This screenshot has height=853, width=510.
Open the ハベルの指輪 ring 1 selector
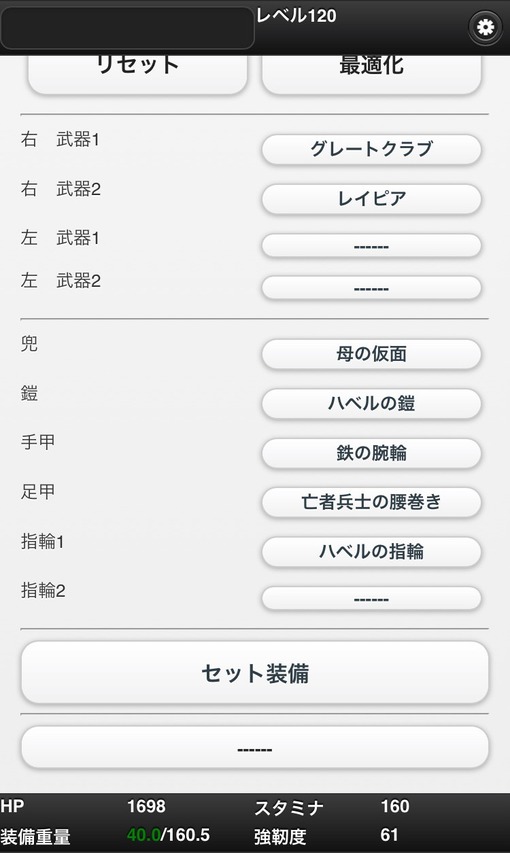click(372, 552)
